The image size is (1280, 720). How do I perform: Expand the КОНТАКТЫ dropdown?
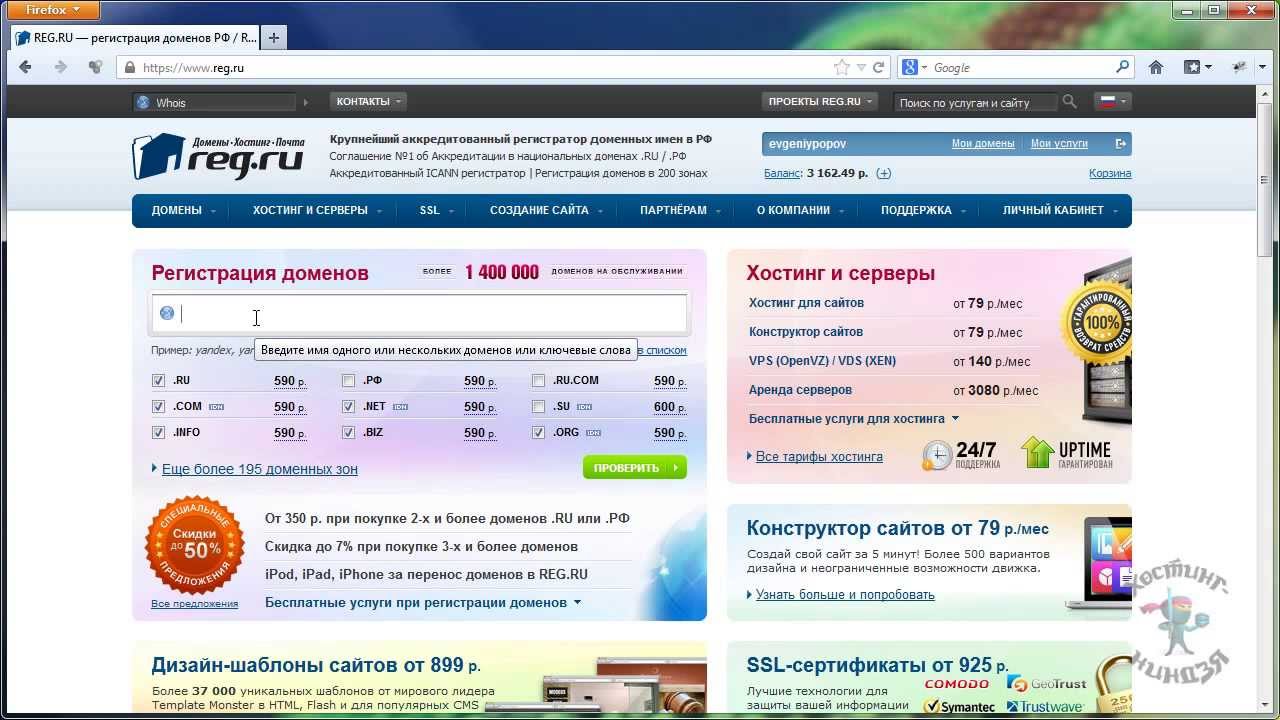pyautogui.click(x=369, y=102)
